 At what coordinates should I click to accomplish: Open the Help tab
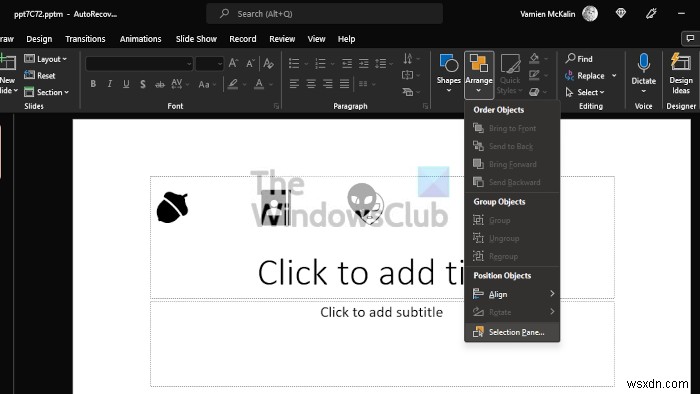(x=346, y=39)
